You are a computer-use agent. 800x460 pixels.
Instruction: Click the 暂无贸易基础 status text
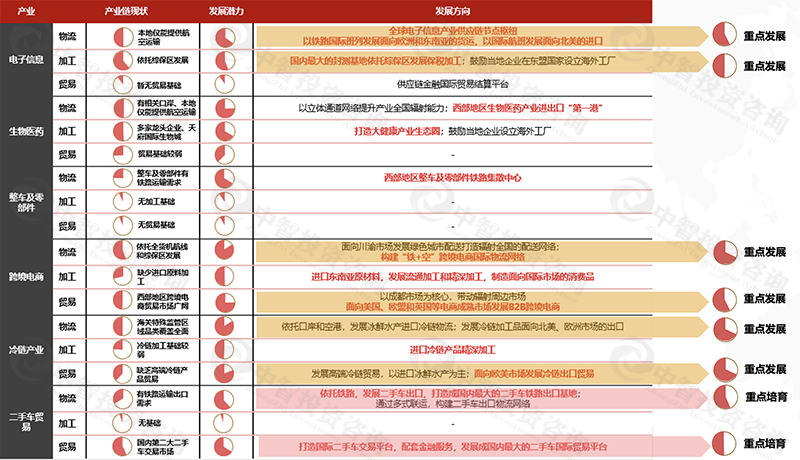click(x=159, y=85)
